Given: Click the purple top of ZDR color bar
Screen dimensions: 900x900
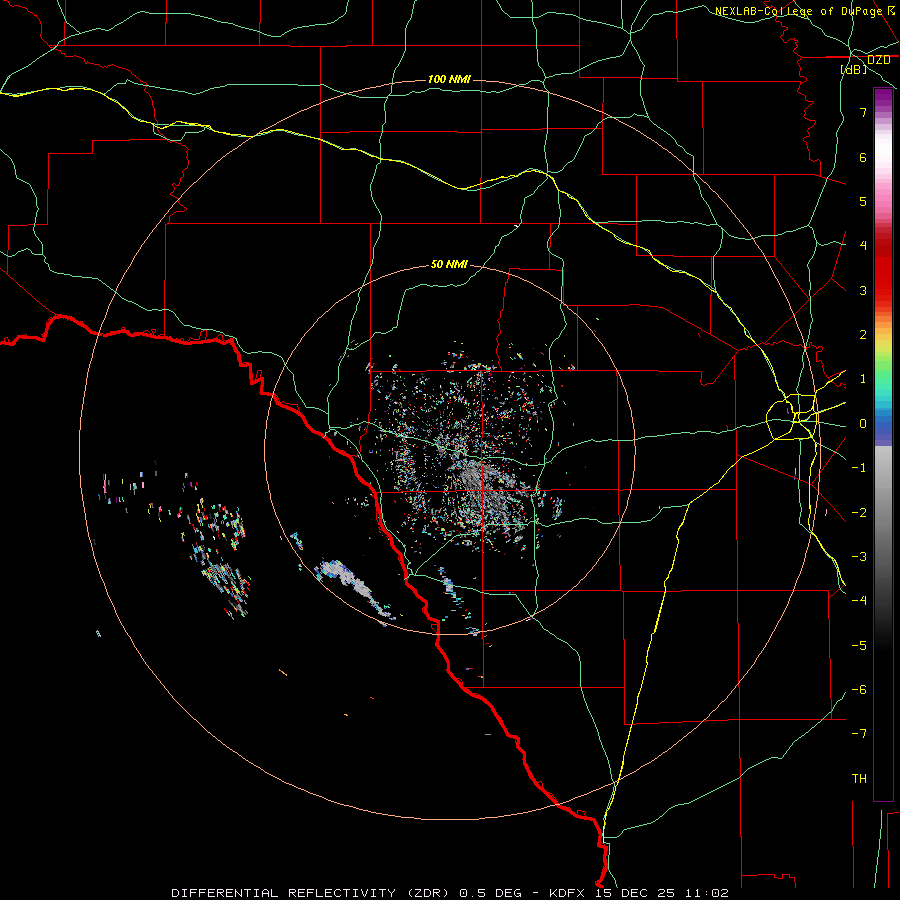Looking at the screenshot, I should click(883, 98).
